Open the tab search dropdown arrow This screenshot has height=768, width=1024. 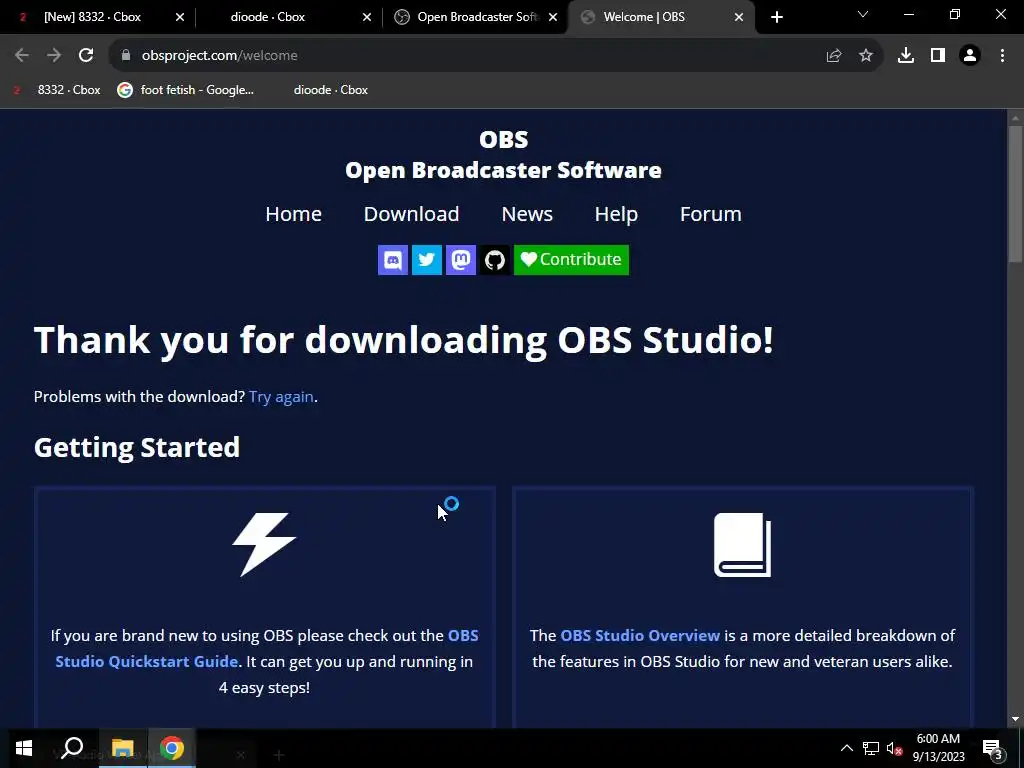tap(863, 14)
